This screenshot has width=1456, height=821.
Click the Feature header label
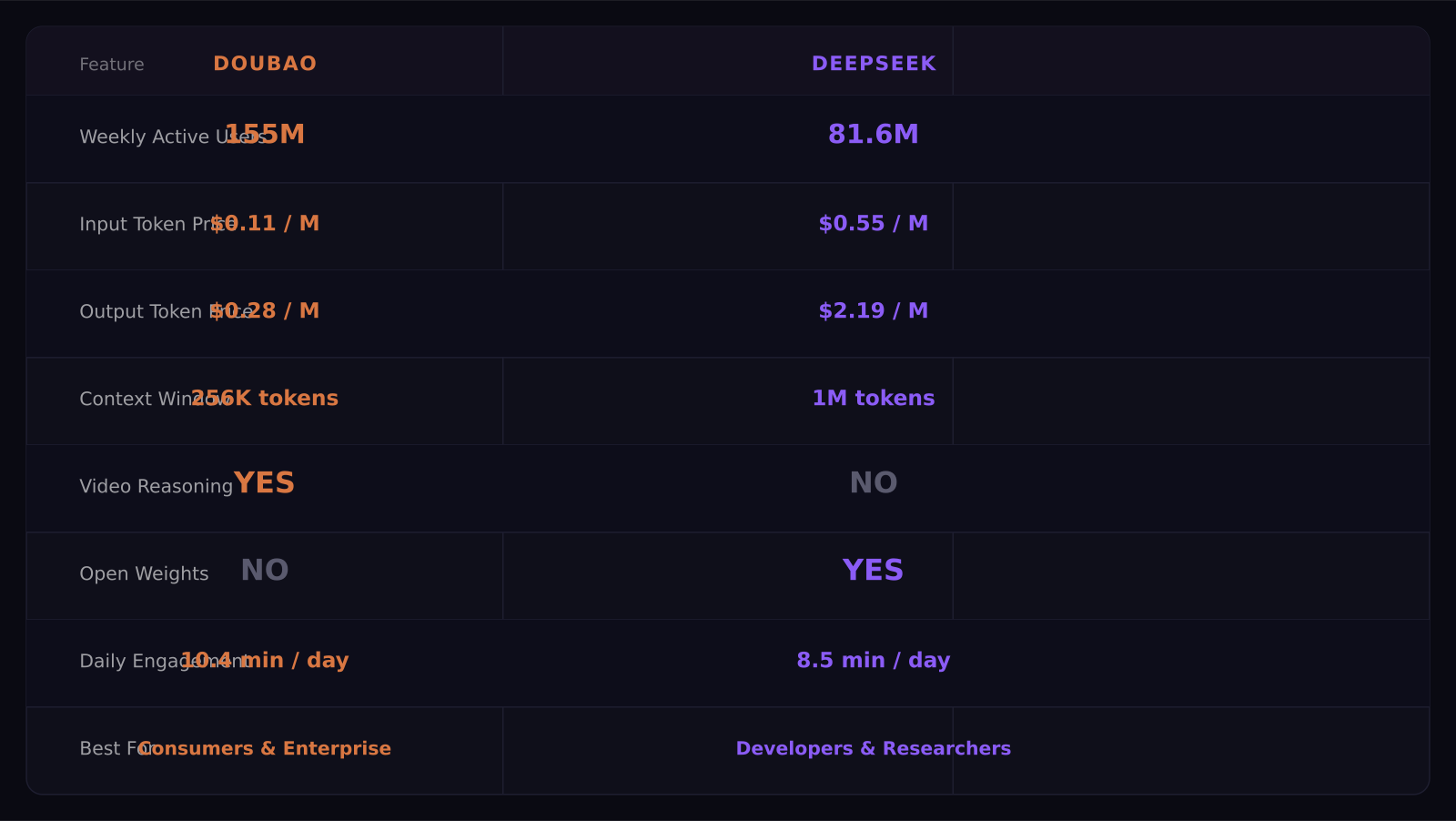(112, 65)
